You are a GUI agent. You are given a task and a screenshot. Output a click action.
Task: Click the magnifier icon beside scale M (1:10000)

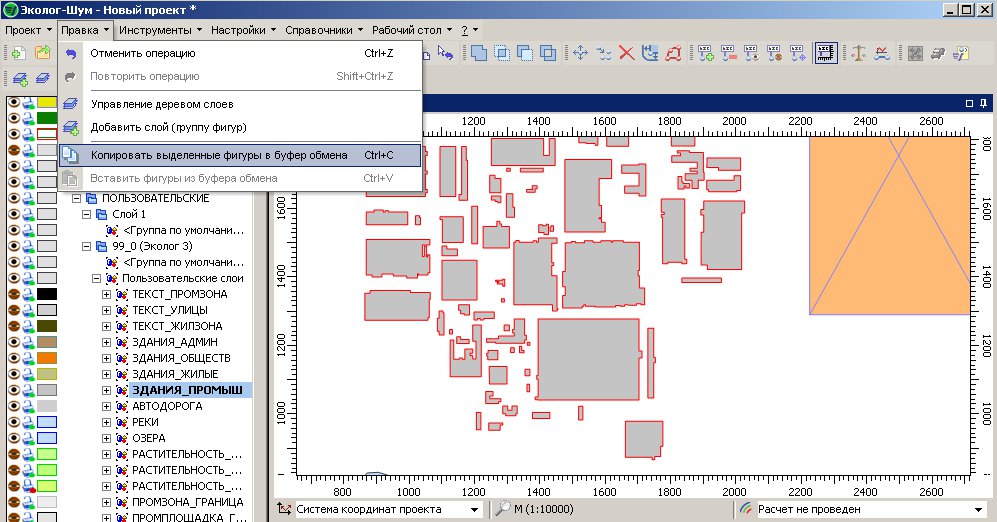click(502, 509)
